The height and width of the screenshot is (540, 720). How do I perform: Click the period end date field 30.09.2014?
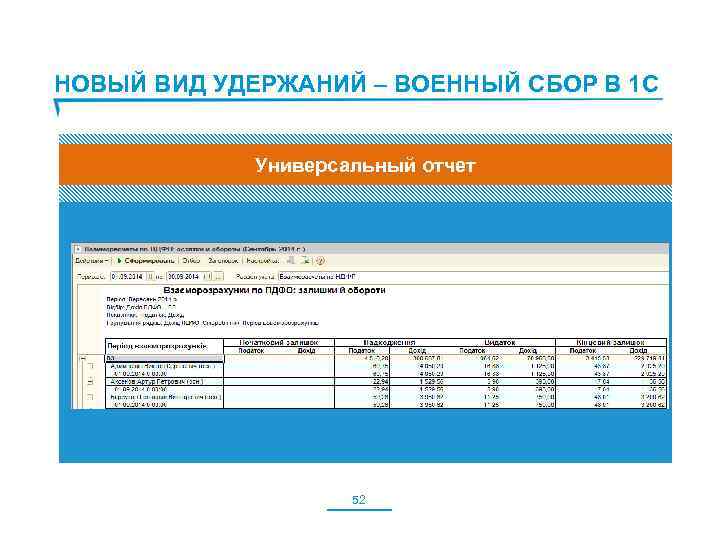pyautogui.click(x=185, y=276)
